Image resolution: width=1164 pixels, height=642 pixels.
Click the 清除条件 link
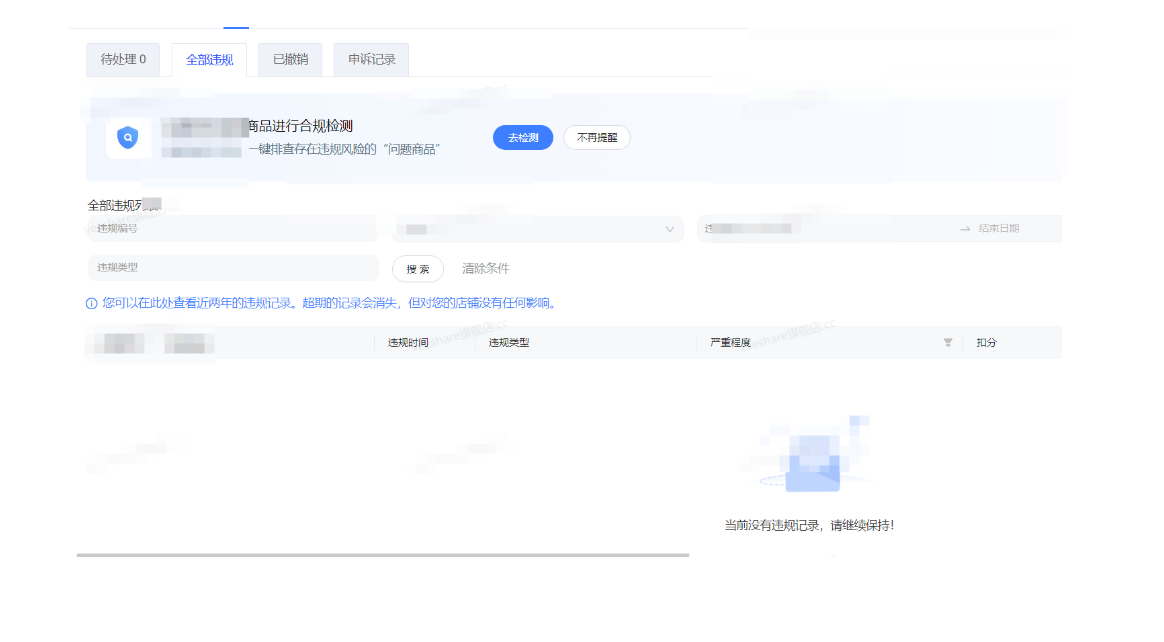(x=485, y=269)
